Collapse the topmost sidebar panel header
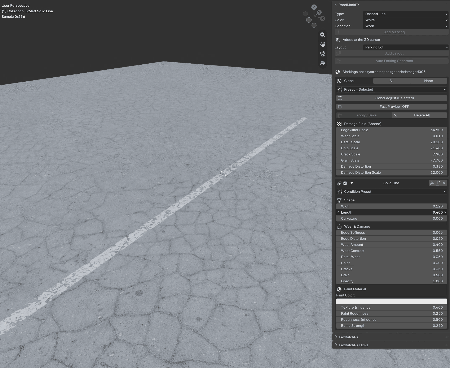Image resolution: width=450 pixels, height=368 pixels. (x=391, y=5)
